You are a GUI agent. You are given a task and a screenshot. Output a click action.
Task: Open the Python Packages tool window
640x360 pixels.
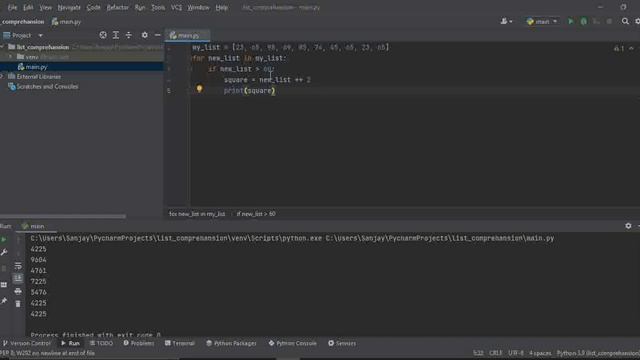point(231,343)
